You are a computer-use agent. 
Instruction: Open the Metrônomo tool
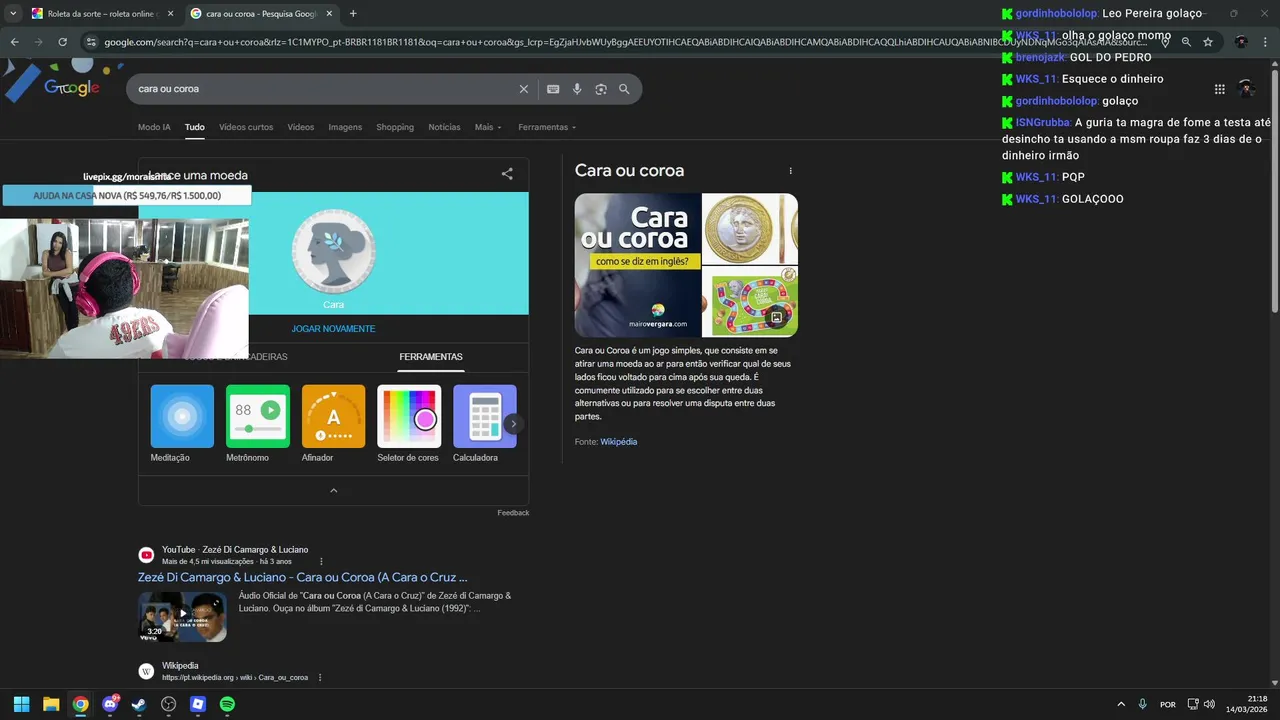tap(258, 424)
